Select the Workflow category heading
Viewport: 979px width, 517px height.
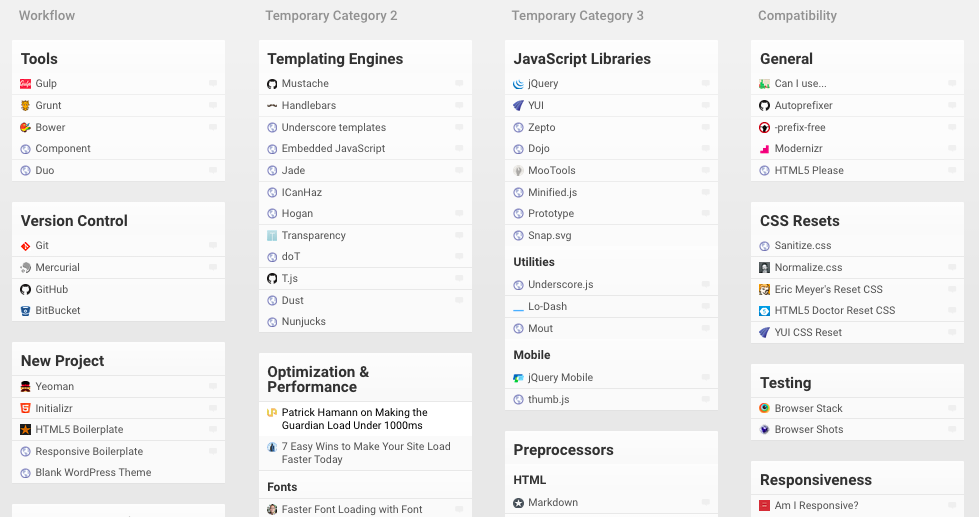coord(47,16)
